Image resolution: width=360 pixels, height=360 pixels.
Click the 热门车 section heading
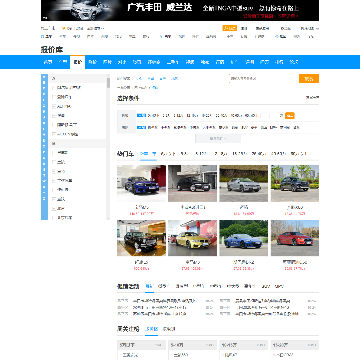[125, 154]
